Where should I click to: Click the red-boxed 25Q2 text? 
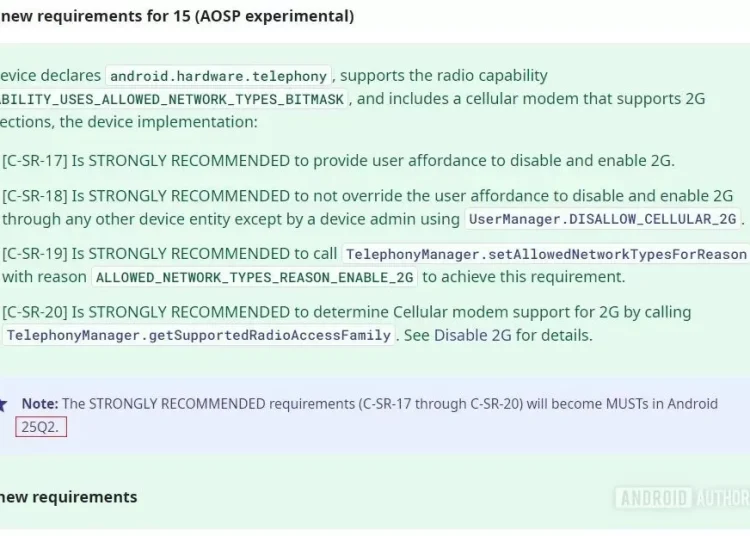point(41,427)
